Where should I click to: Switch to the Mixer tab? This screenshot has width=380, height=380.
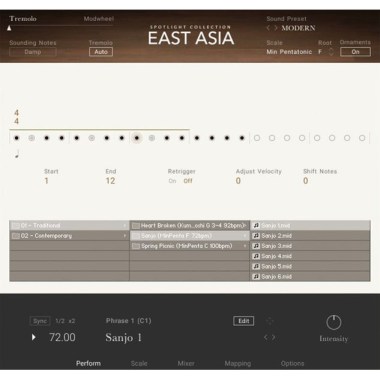(186, 363)
